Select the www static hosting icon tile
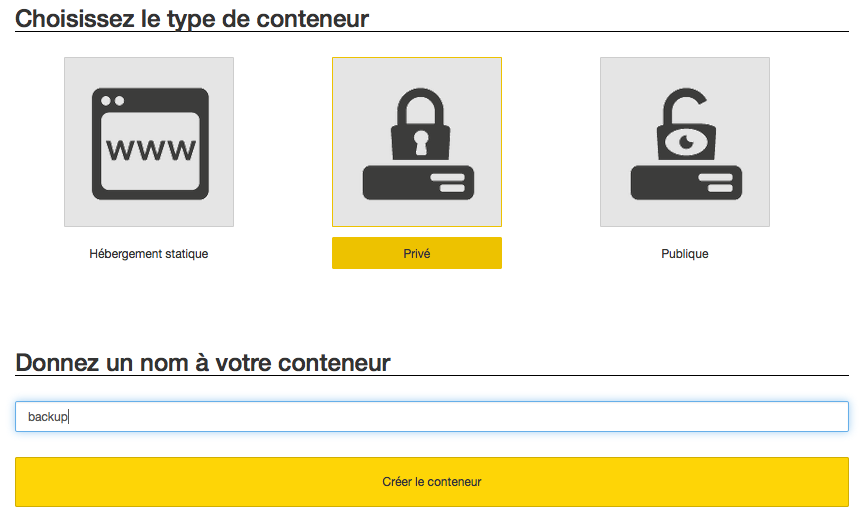862x515 pixels. tap(149, 142)
